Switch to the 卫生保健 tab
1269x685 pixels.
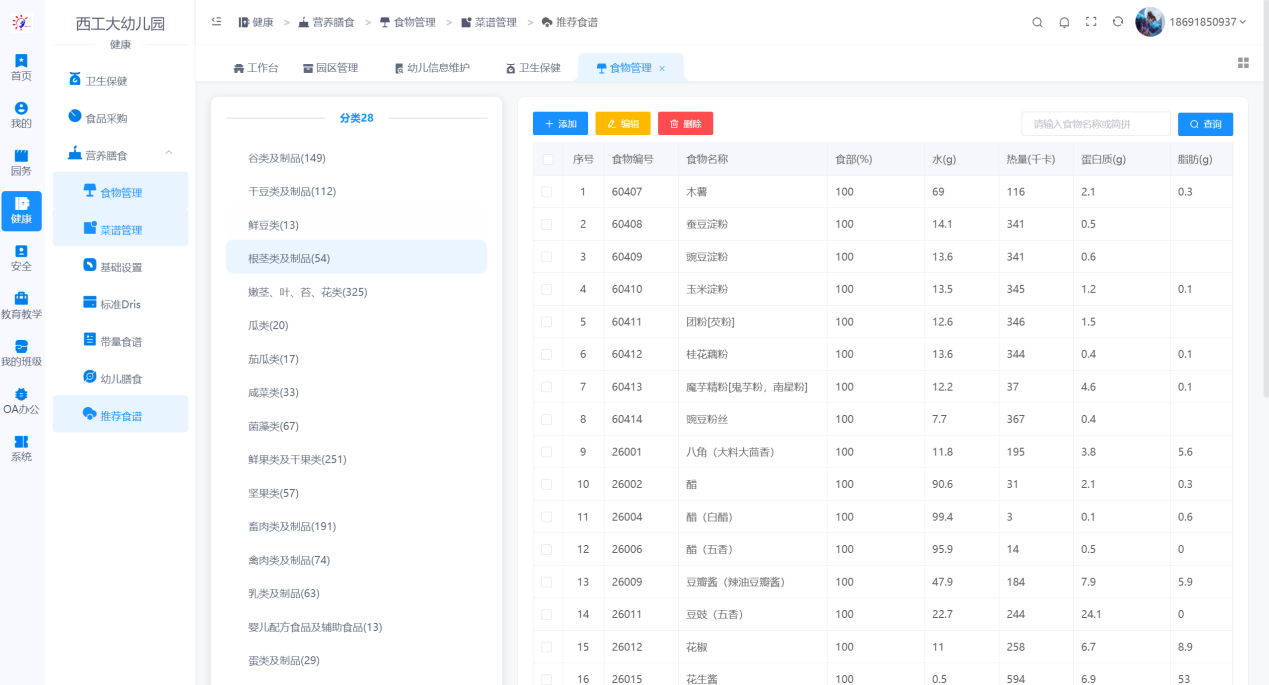[532, 68]
